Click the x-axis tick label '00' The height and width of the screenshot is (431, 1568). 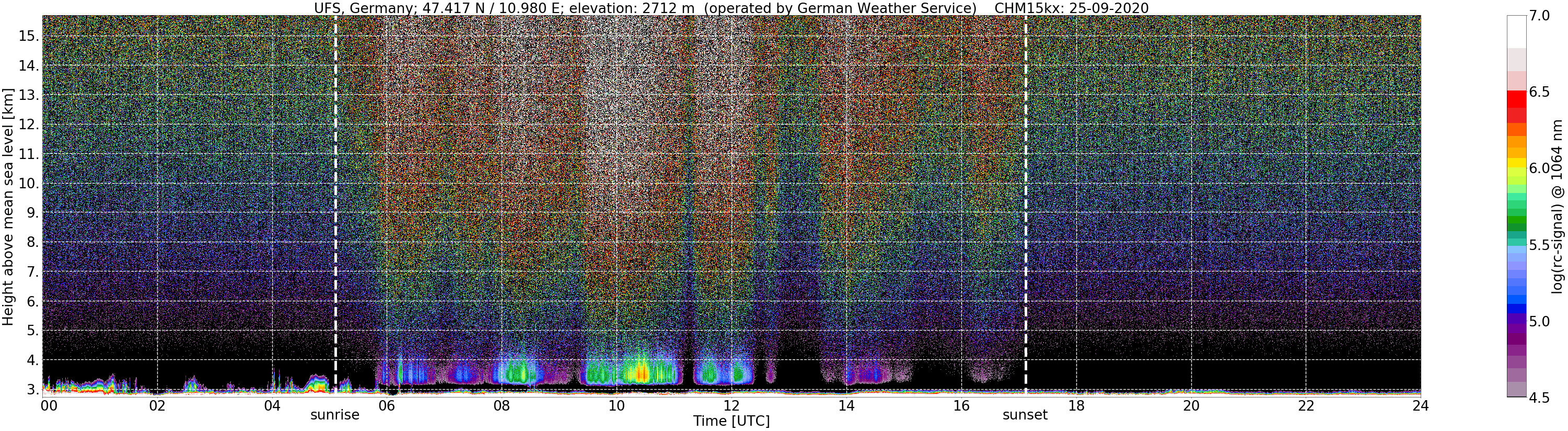click(x=48, y=405)
